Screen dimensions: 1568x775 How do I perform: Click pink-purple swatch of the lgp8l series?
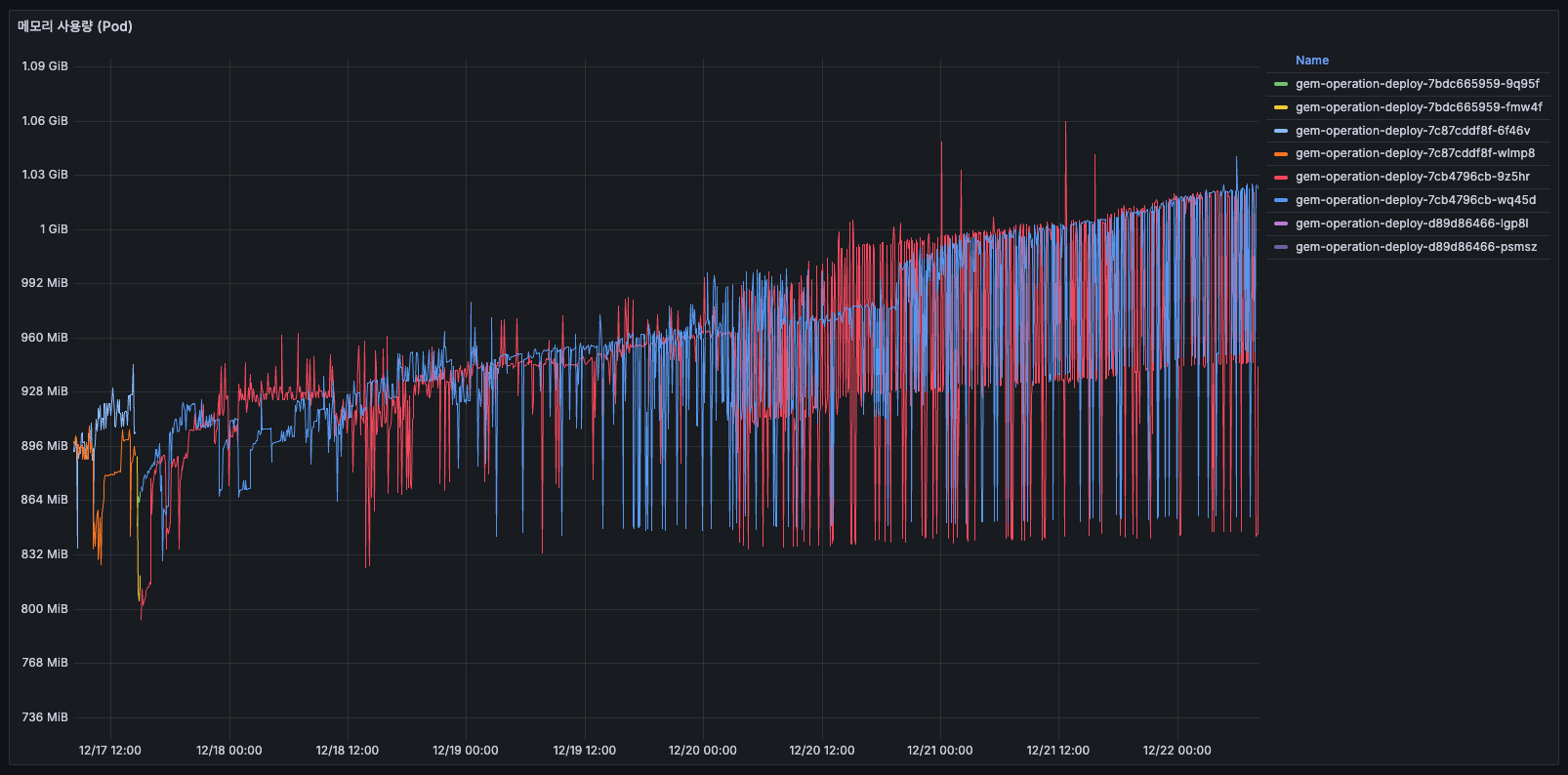point(1281,224)
